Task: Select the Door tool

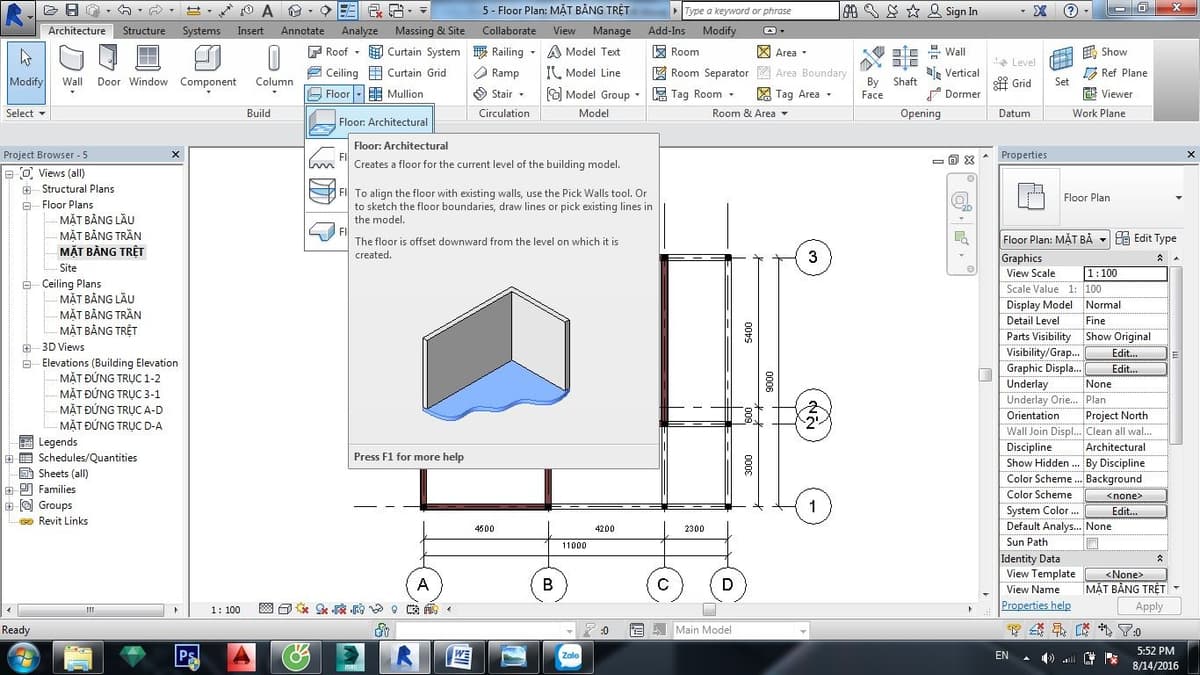Action: pos(109,67)
